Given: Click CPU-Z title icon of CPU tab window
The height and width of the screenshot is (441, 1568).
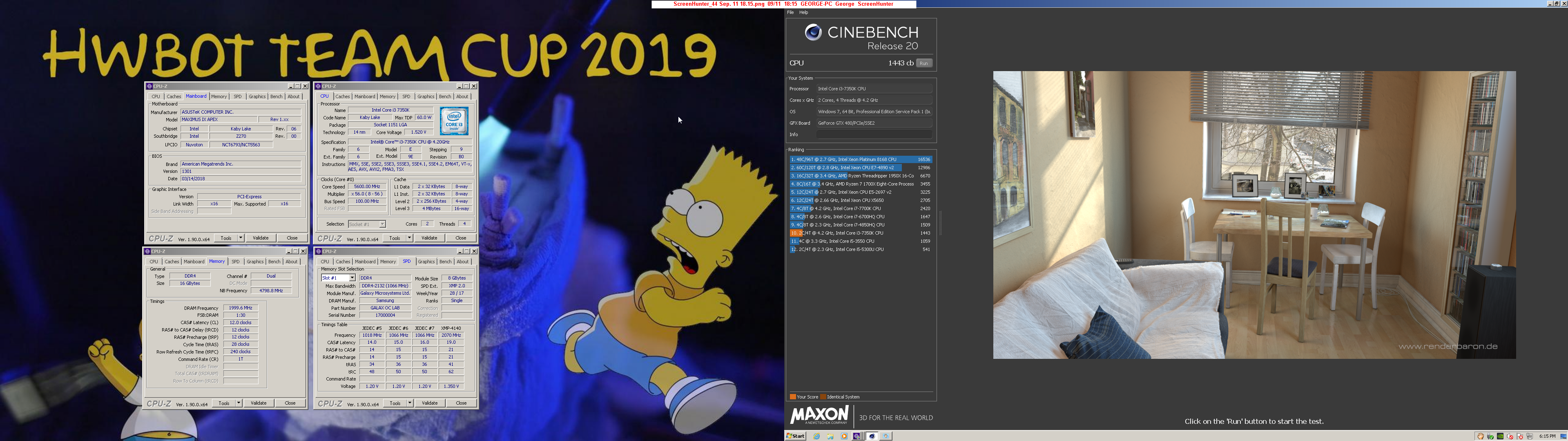Looking at the screenshot, I should [318, 87].
